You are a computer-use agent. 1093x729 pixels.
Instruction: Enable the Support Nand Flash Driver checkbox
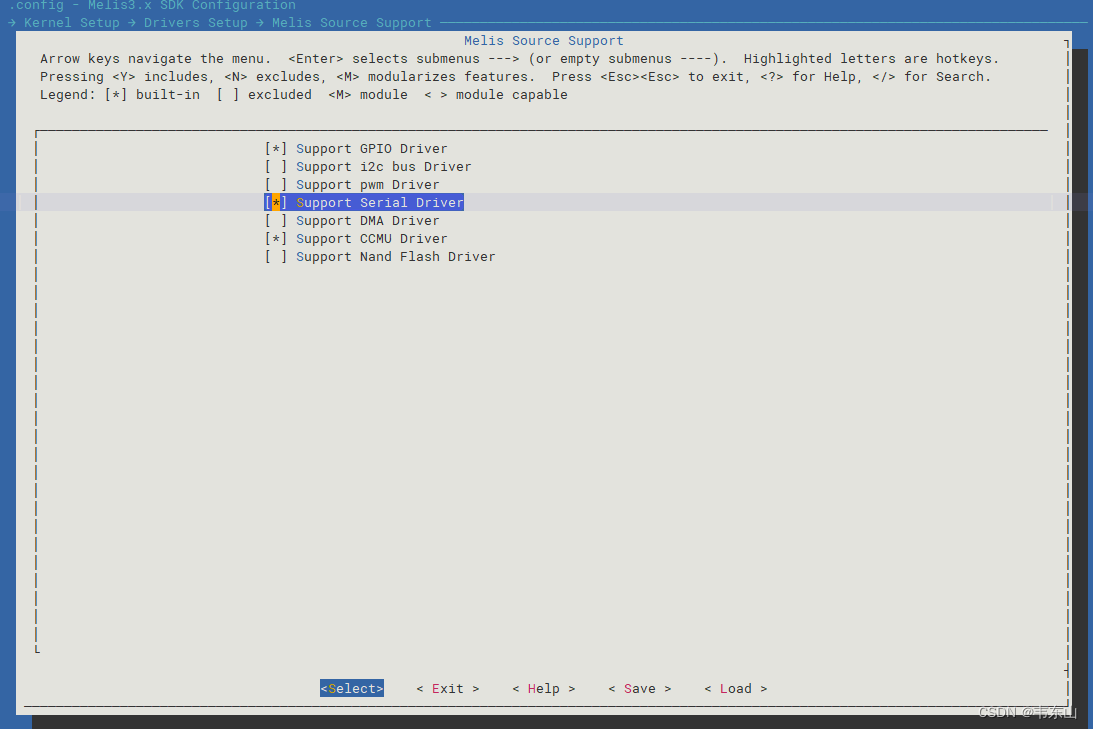click(276, 257)
